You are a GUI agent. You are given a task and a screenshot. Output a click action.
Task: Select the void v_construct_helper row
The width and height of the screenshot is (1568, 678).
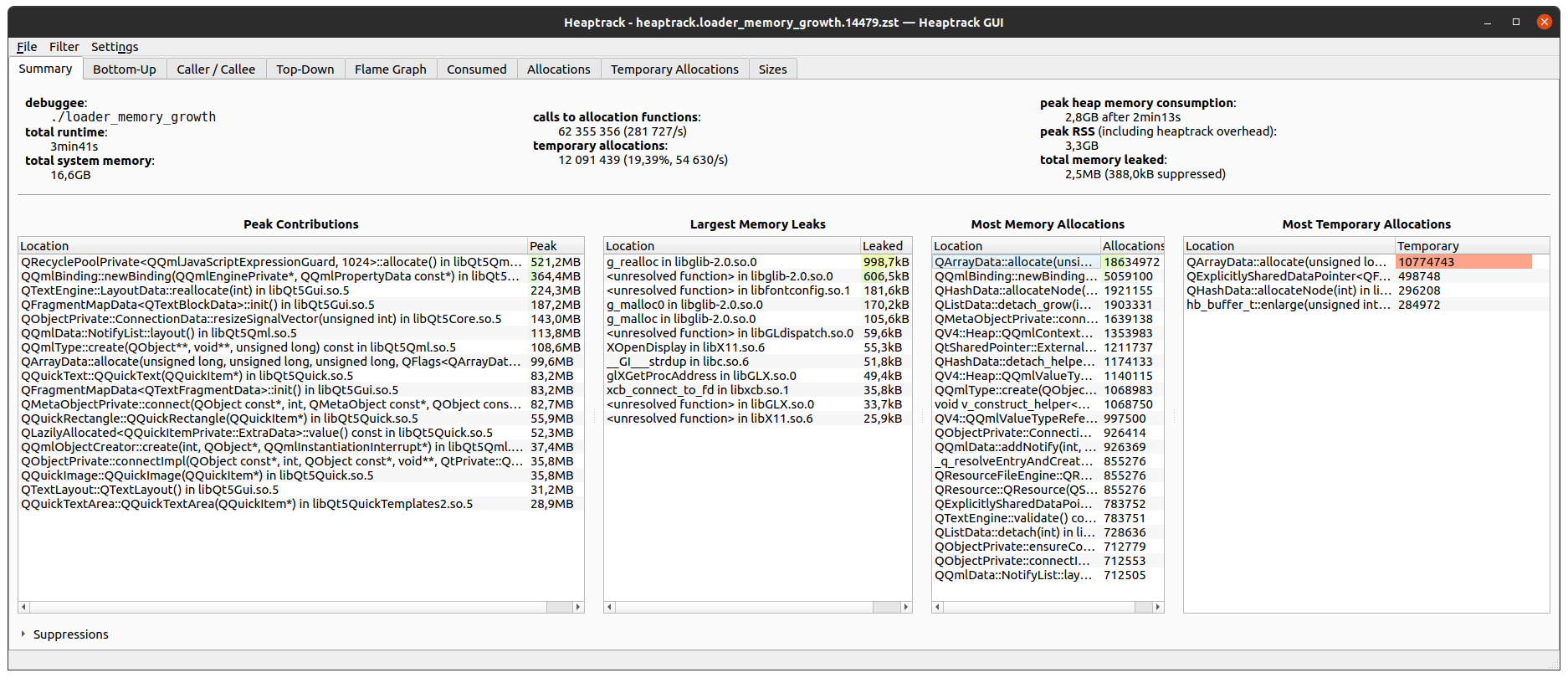(1048, 404)
